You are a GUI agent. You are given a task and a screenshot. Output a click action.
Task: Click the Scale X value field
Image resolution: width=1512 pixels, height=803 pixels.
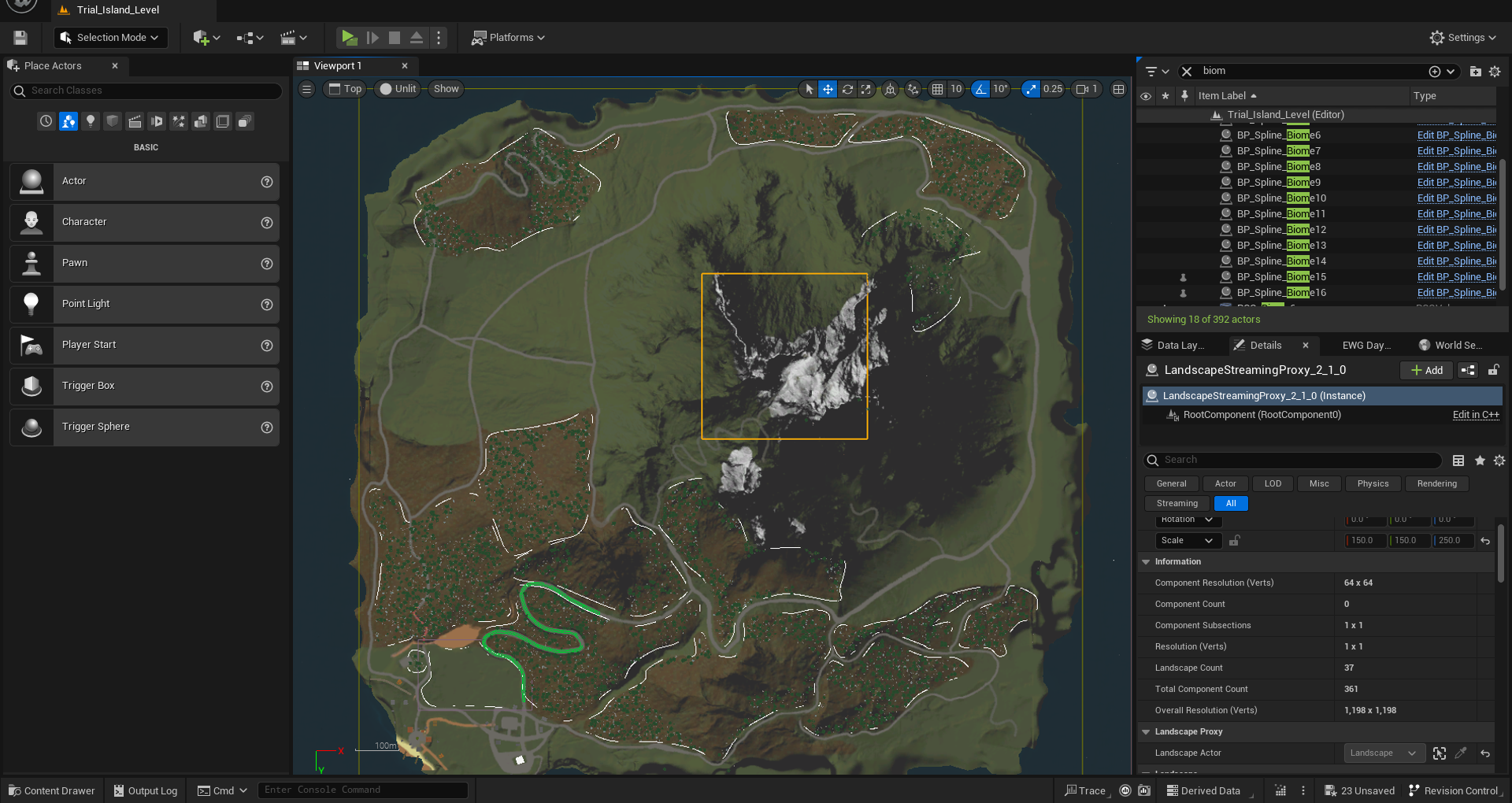click(1365, 541)
